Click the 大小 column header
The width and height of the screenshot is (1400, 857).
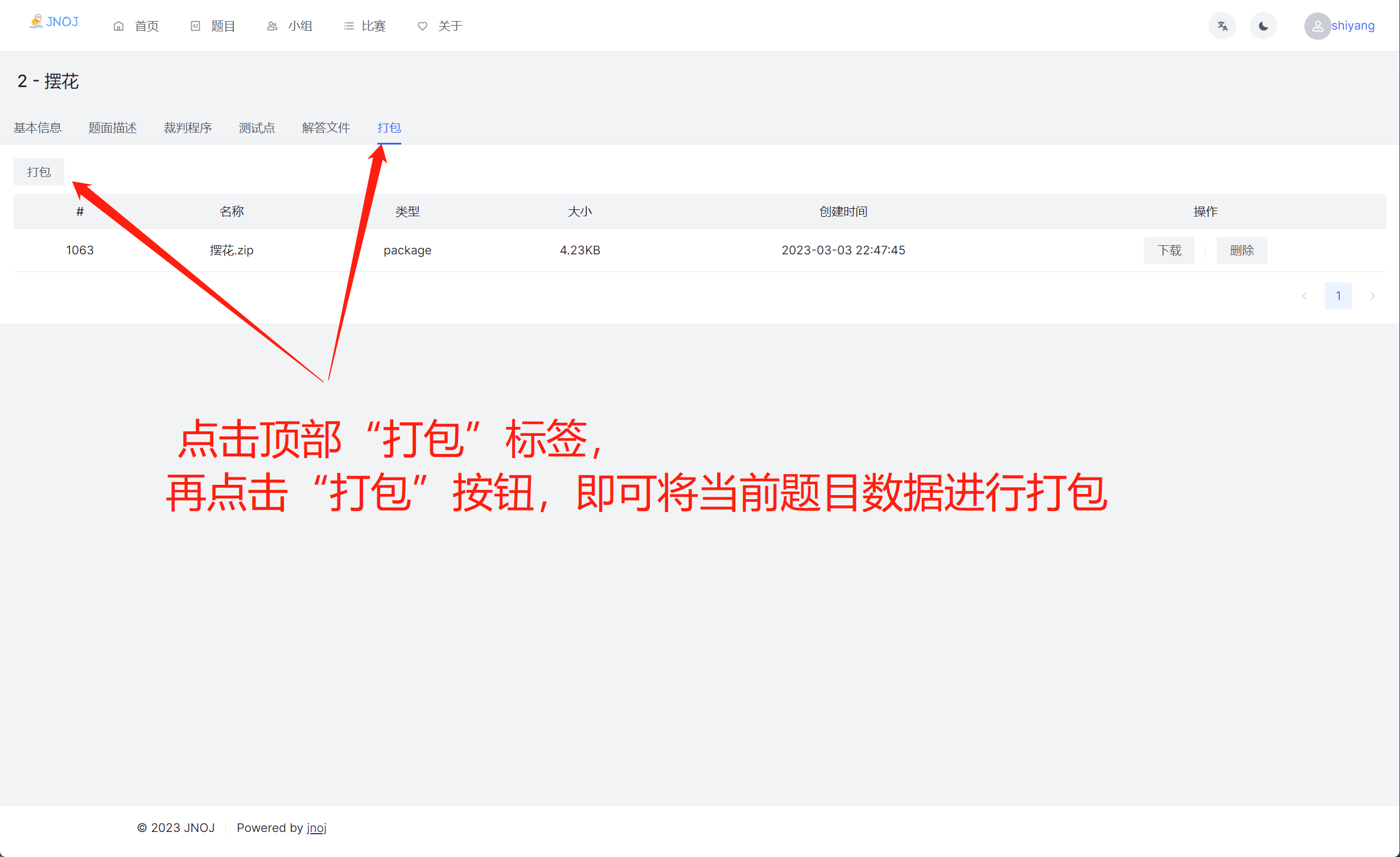pyautogui.click(x=580, y=212)
